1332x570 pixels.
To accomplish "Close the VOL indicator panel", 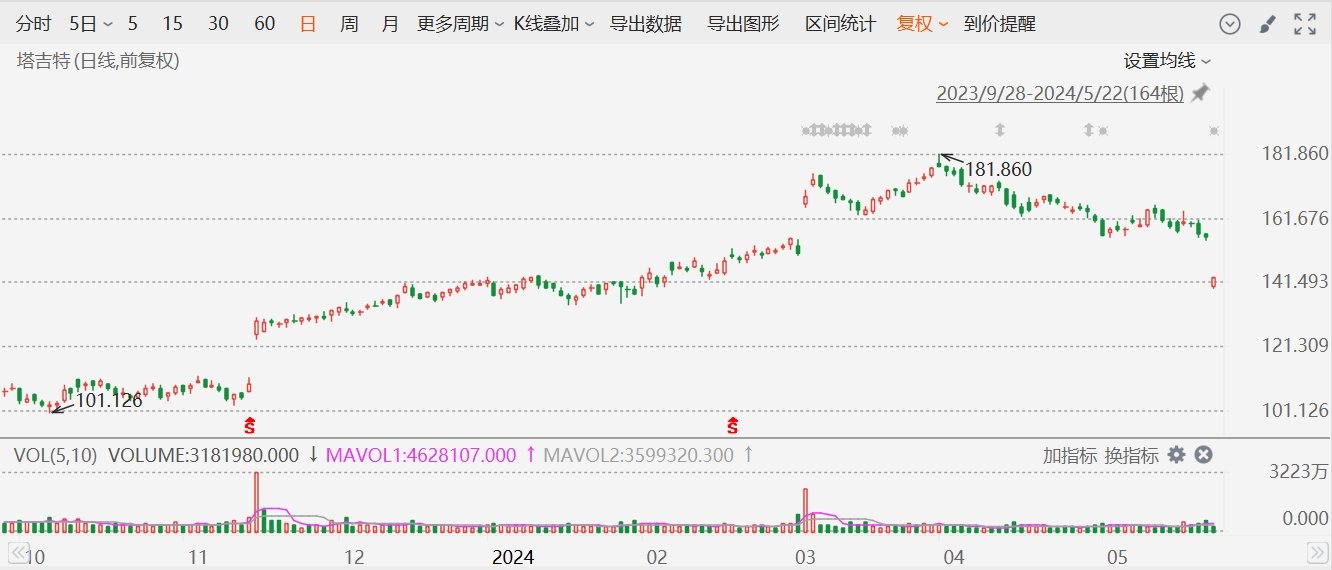I will point(1204,455).
